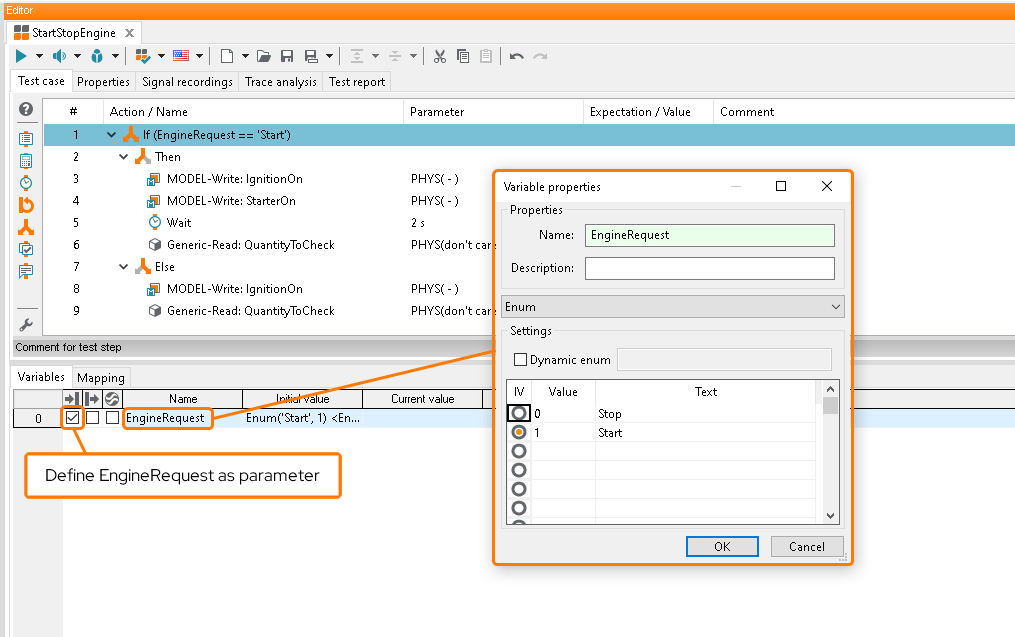
Task: Click the orange loop arrow sidebar icon
Action: pos(26,205)
